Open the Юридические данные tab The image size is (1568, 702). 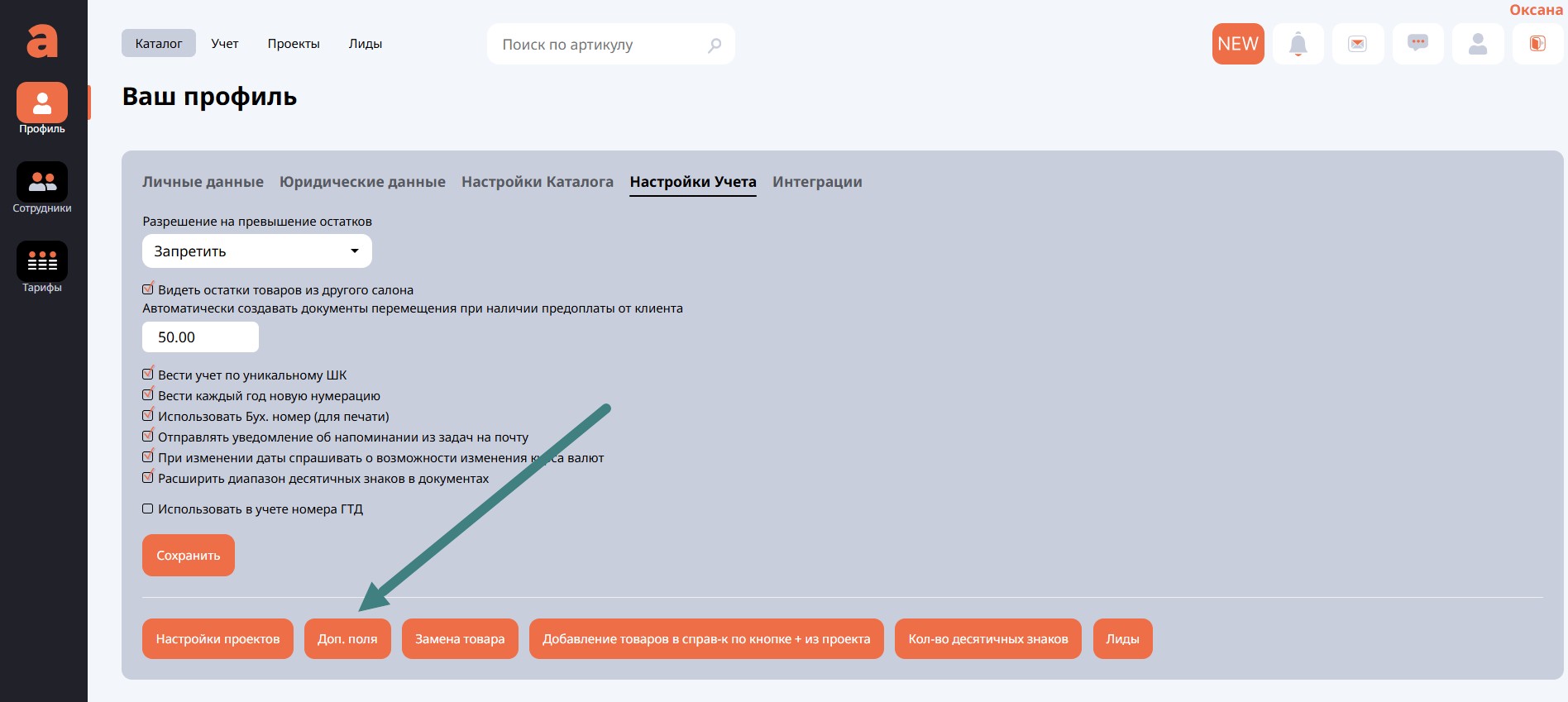362,182
